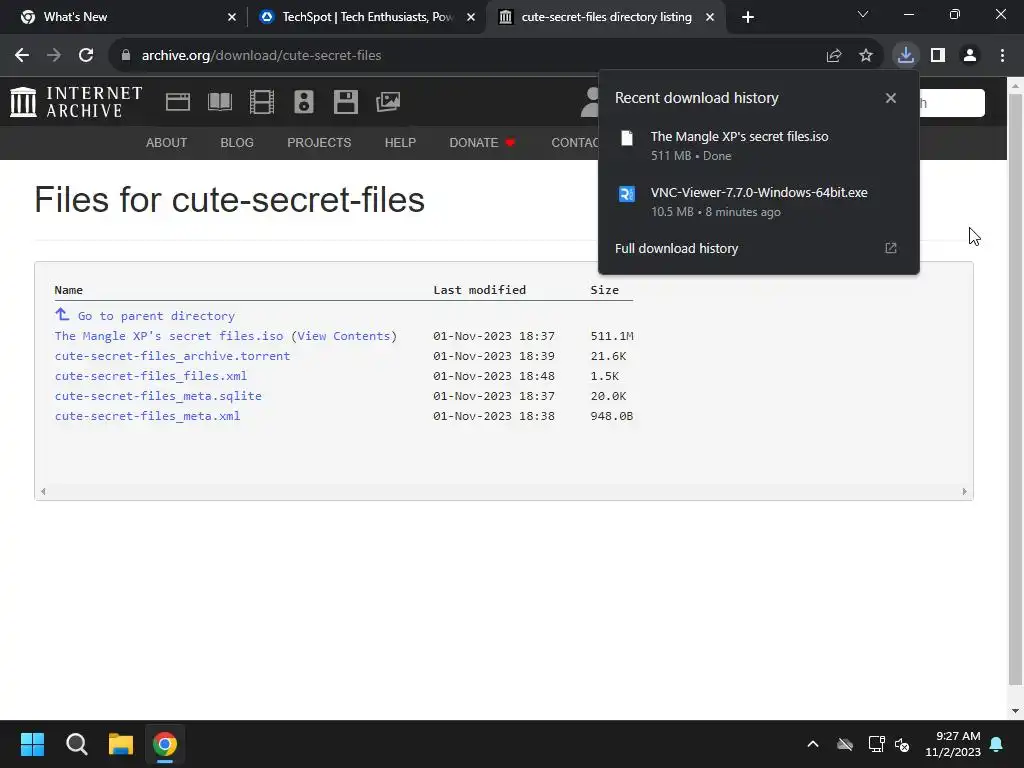The height and width of the screenshot is (768, 1024).
Task: Open cute-secret-files_meta.sqlite link
Action: [158, 396]
